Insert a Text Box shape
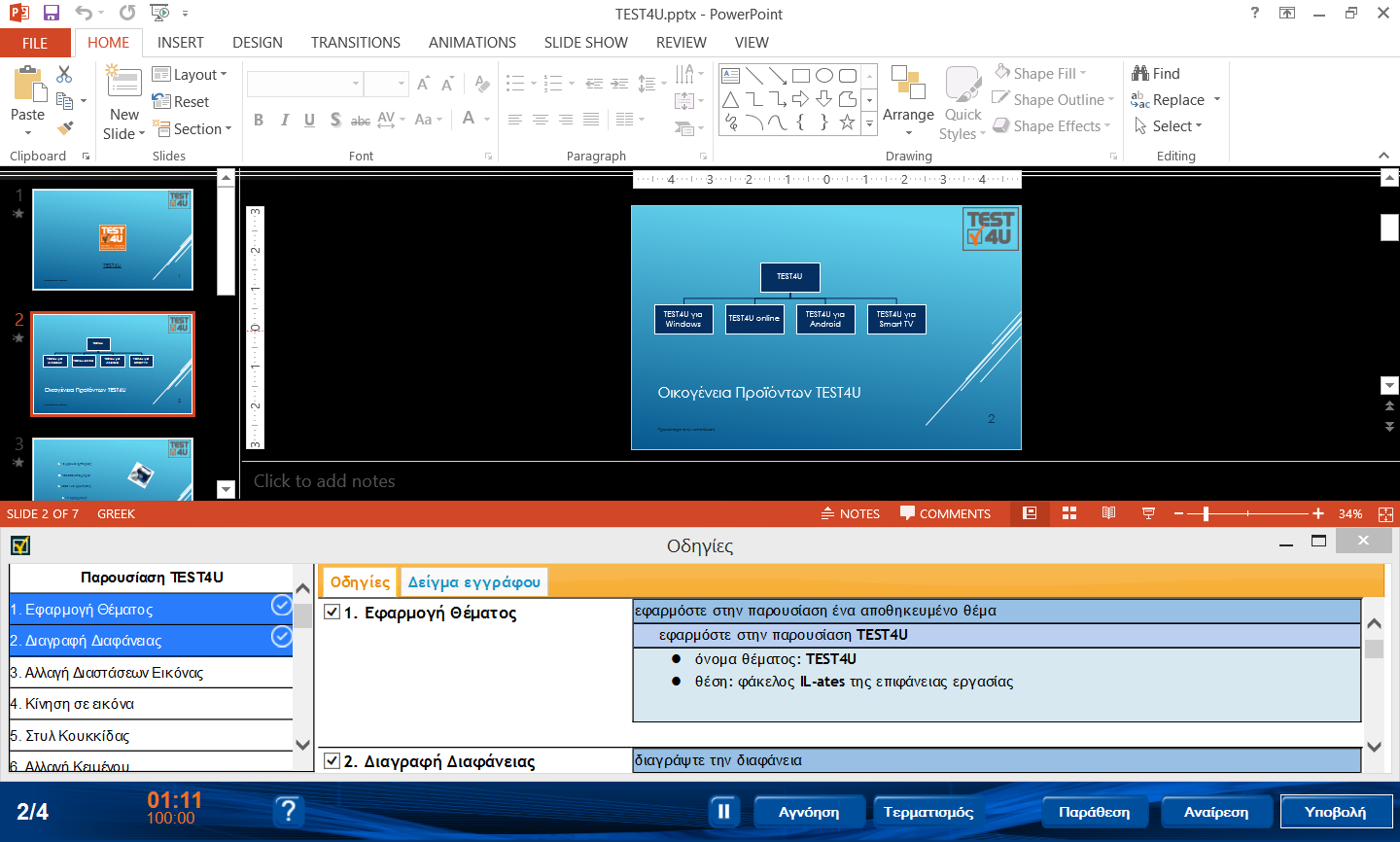Image resolution: width=1400 pixels, height=842 pixels. pos(731,76)
